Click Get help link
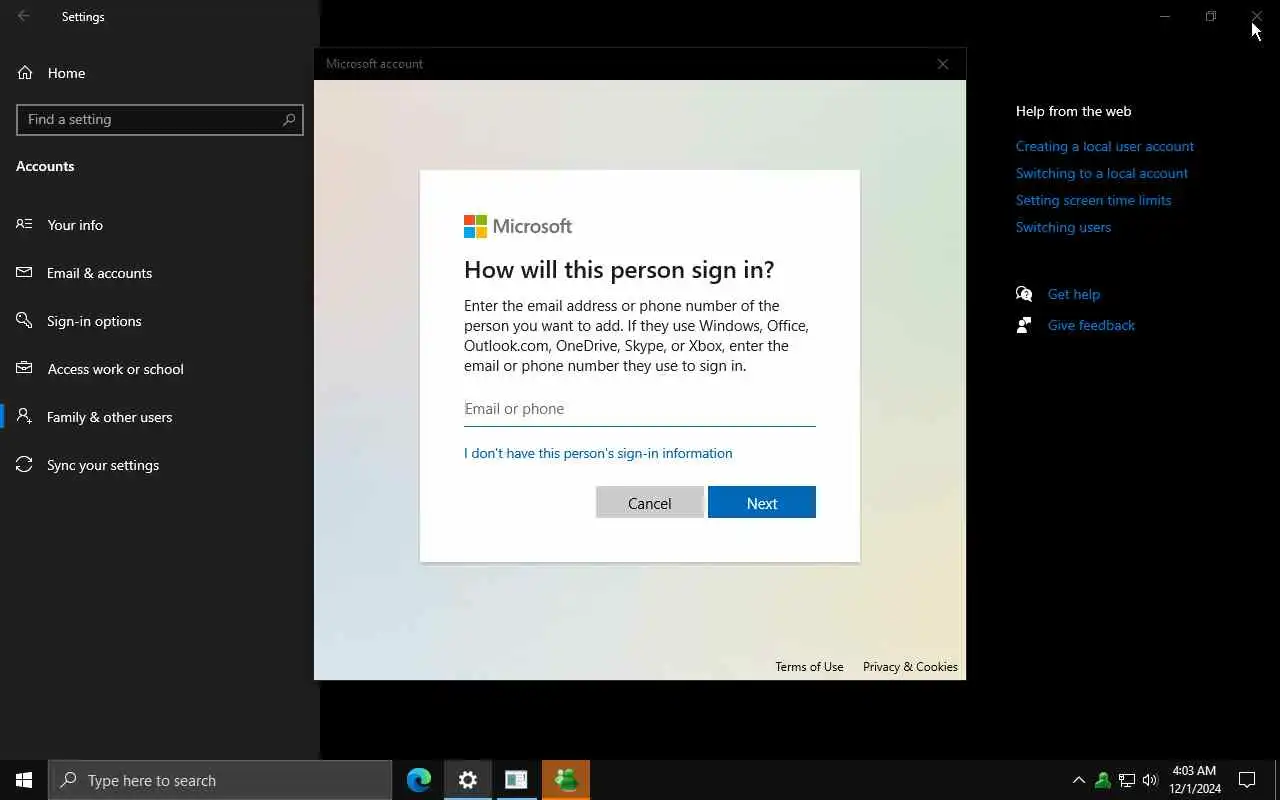 [x=1074, y=294]
